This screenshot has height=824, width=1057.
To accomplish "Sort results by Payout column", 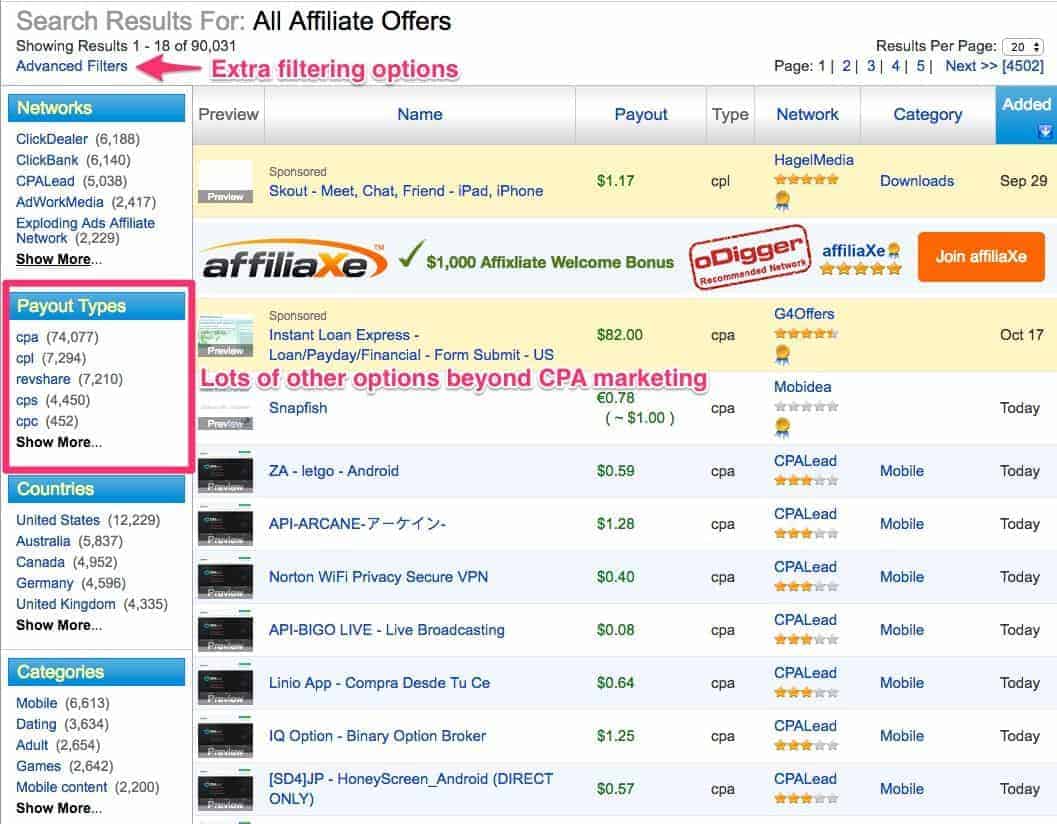I will tap(640, 115).
